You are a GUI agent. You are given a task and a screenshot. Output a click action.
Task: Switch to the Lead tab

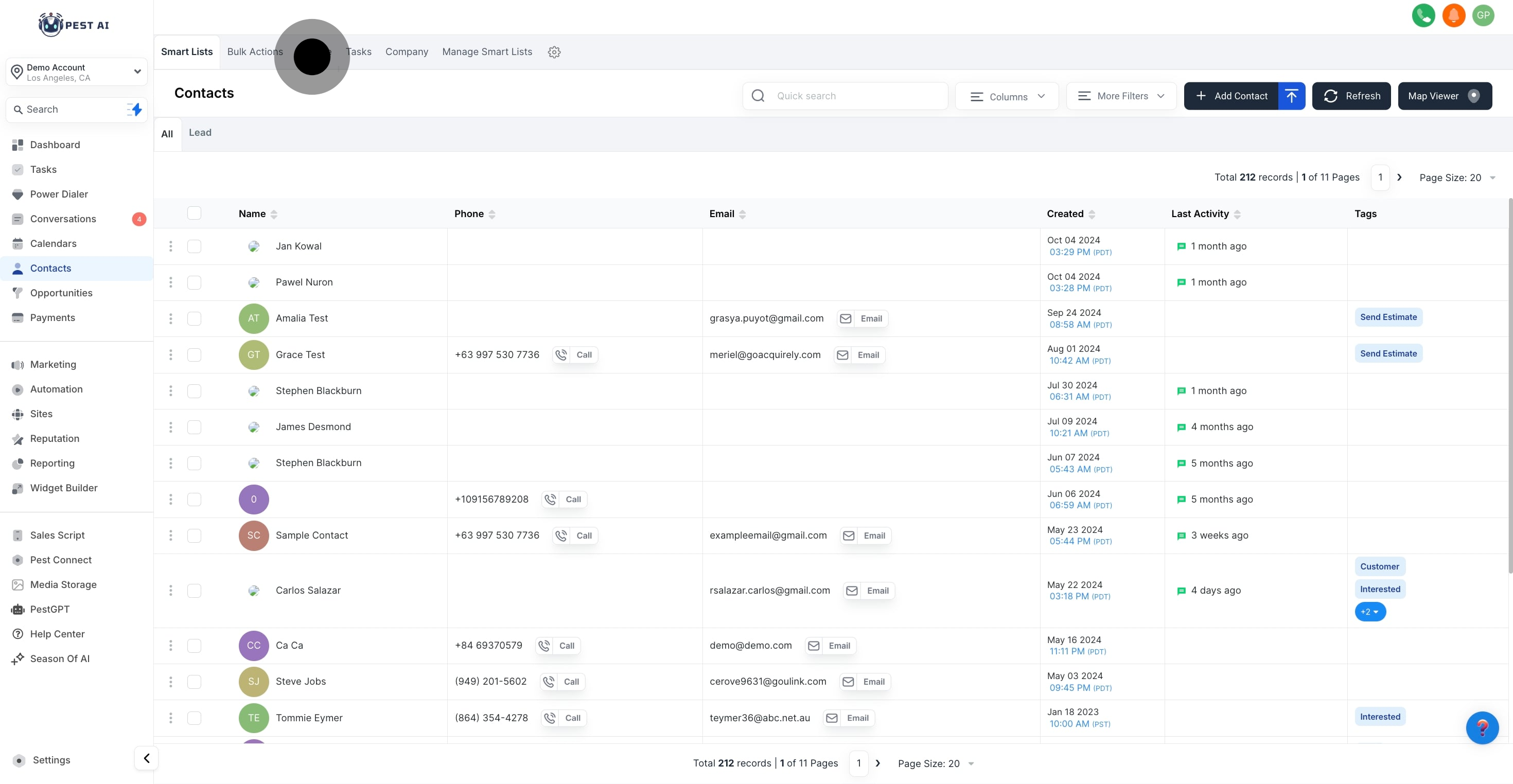click(200, 133)
